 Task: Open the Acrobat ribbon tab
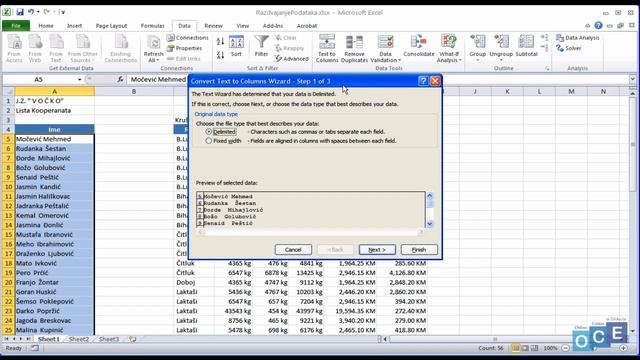[307, 26]
